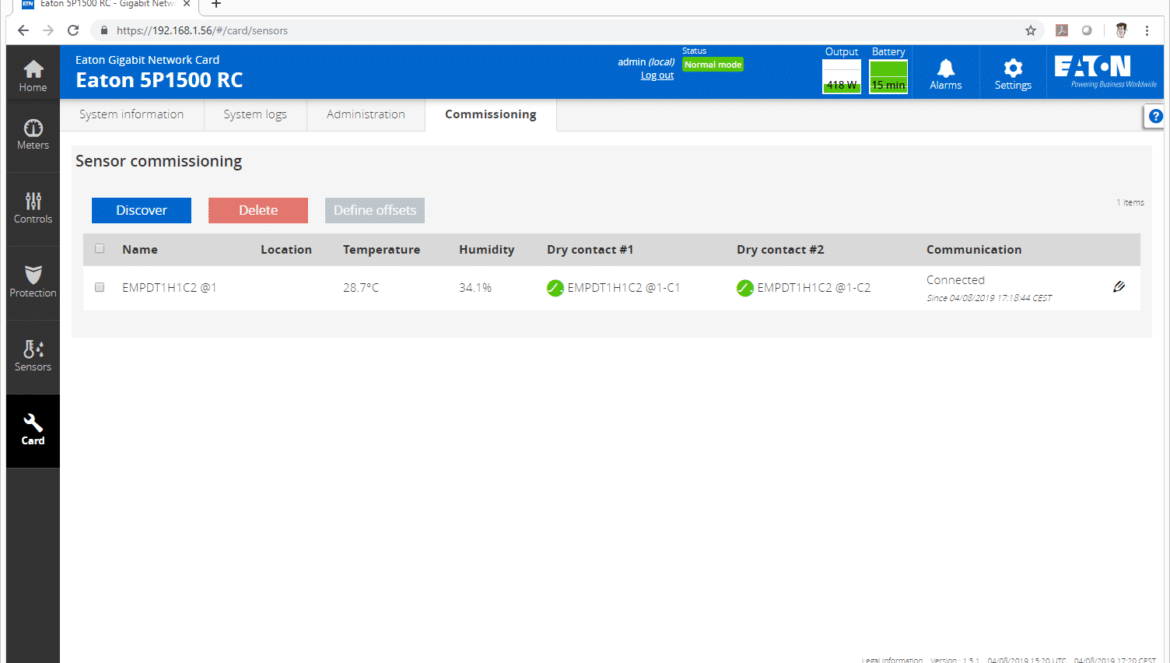Click the Legal information link in footer
Image resolution: width=1170 pixels, height=663 pixels.
point(892,659)
